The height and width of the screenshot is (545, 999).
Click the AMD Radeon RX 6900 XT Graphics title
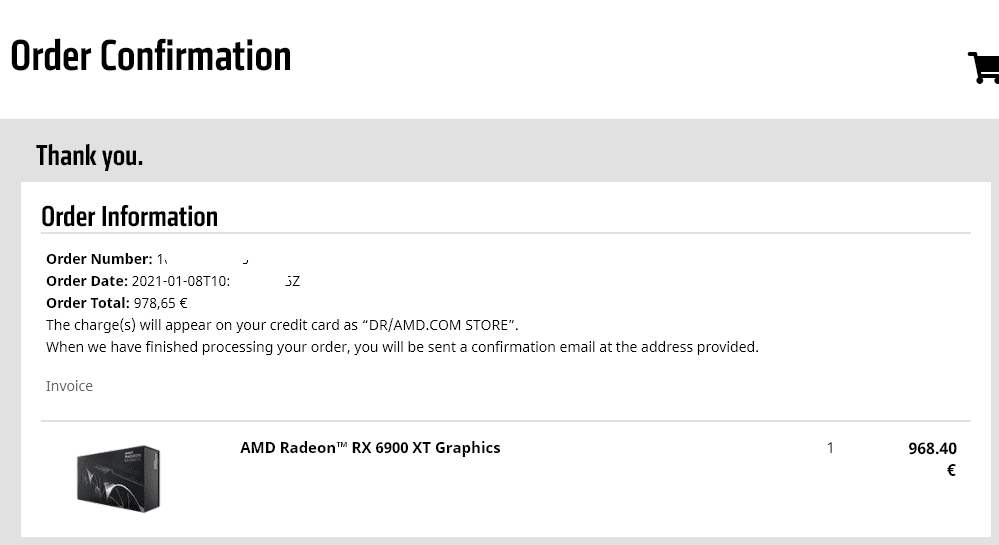370,448
